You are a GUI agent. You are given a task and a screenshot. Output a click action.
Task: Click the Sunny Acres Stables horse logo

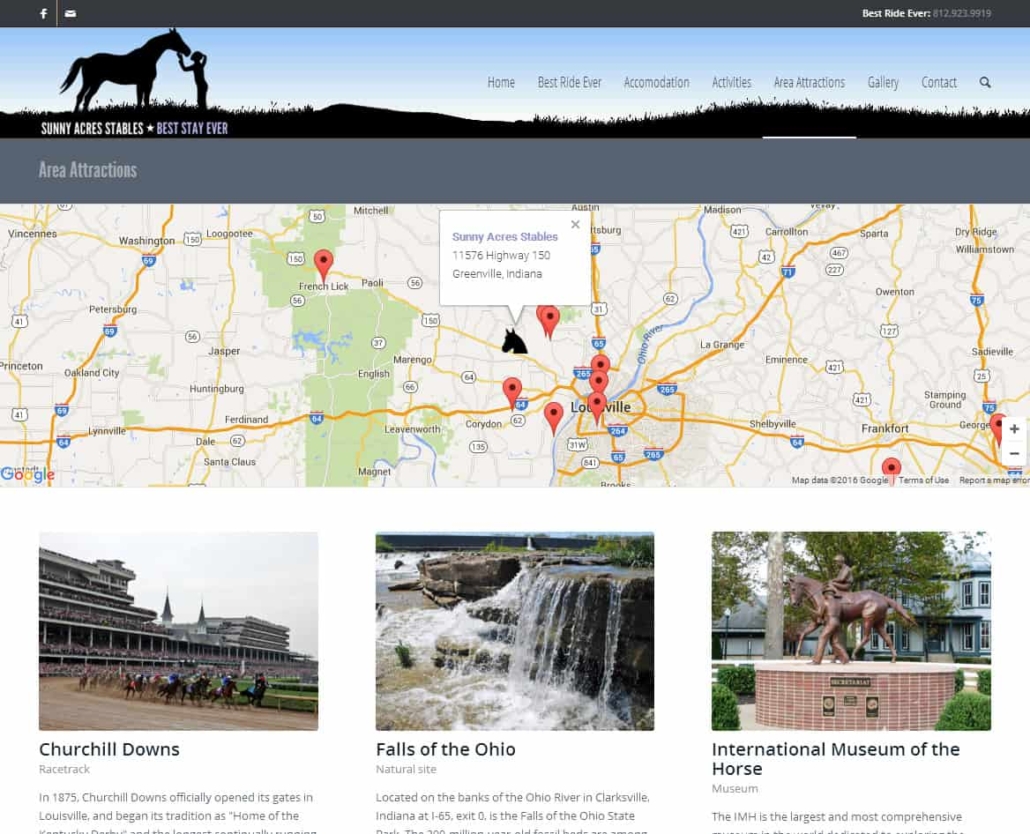[x=134, y=82]
